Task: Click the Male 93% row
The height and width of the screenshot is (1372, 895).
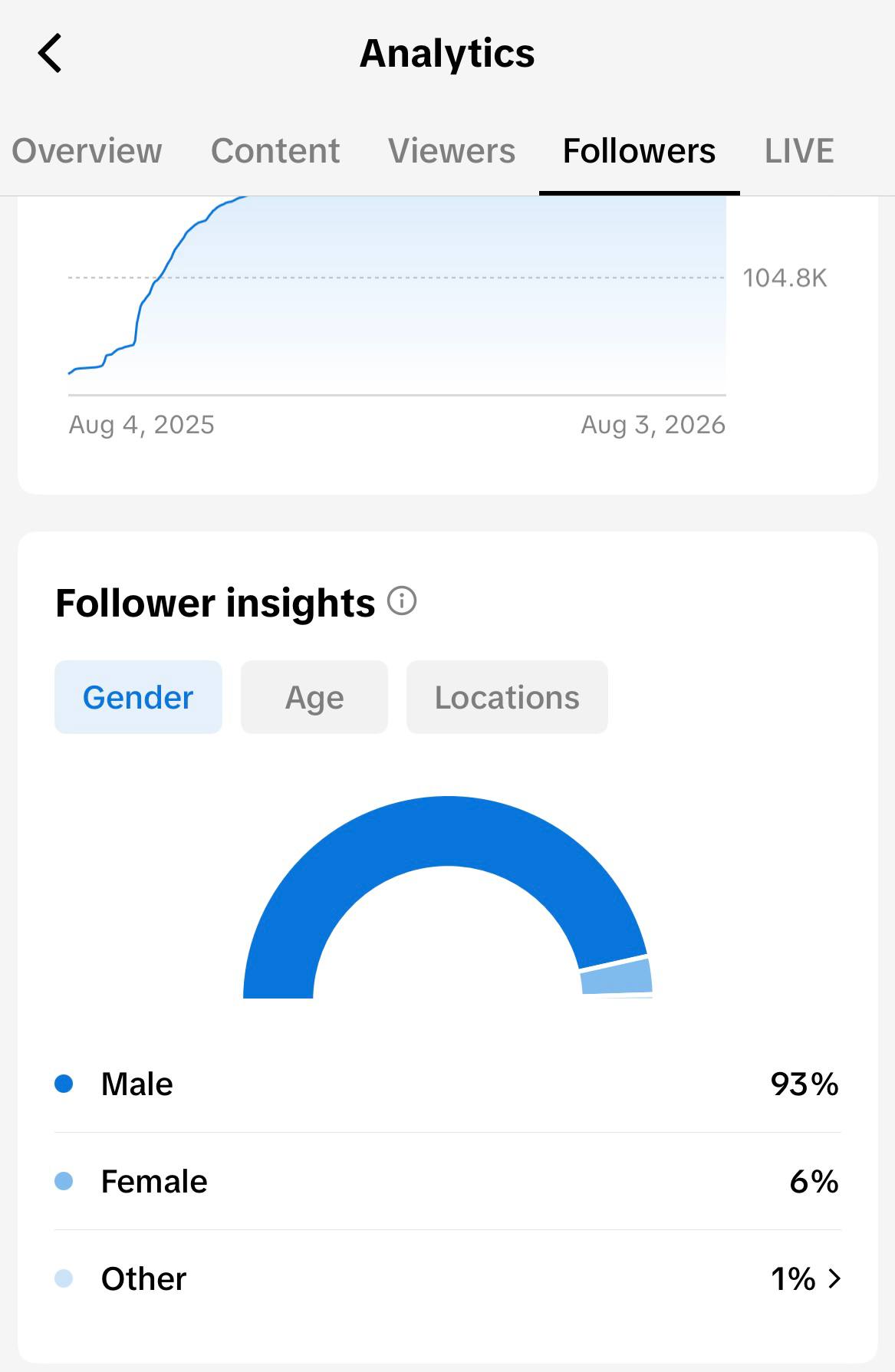Action: 447,1084
